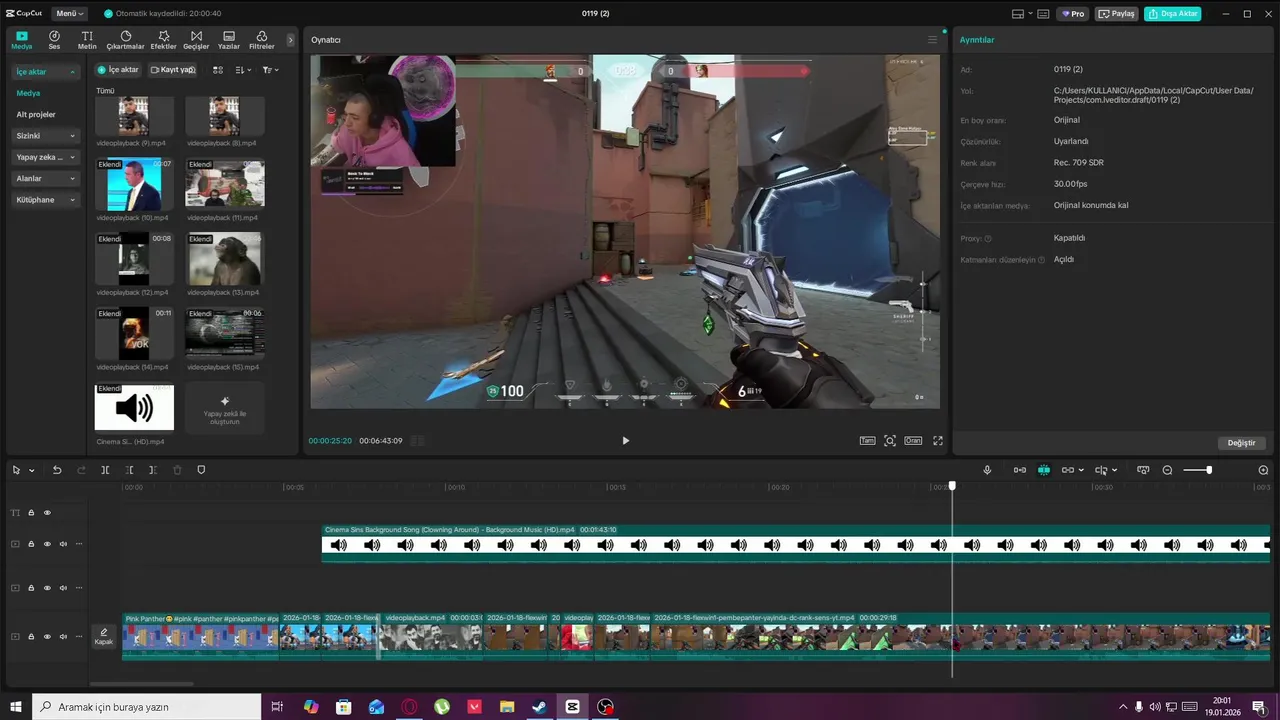Click the Dışa Aktar export button
Screen dimensions: 1280x720
(x=1173, y=14)
